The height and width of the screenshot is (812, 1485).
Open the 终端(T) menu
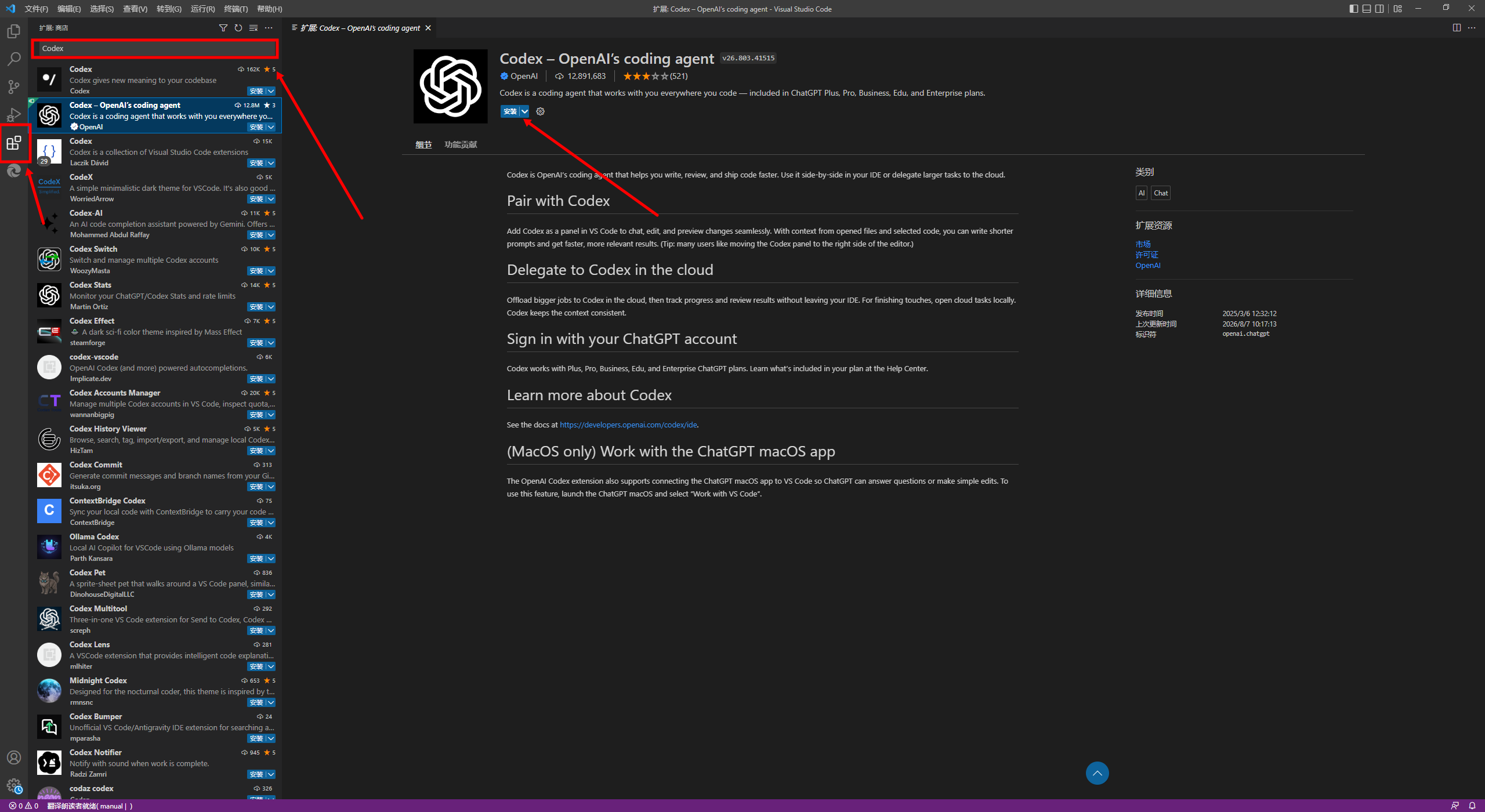click(x=236, y=9)
